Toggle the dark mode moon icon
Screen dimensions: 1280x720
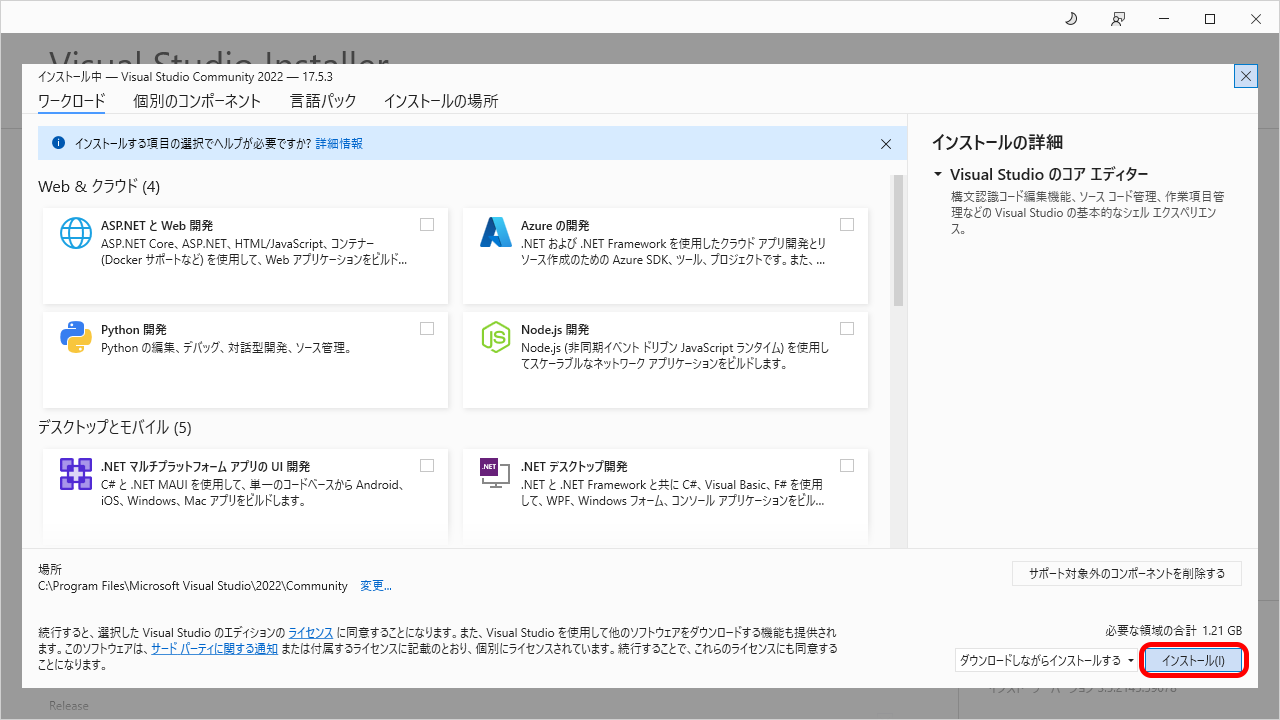click(x=1071, y=19)
